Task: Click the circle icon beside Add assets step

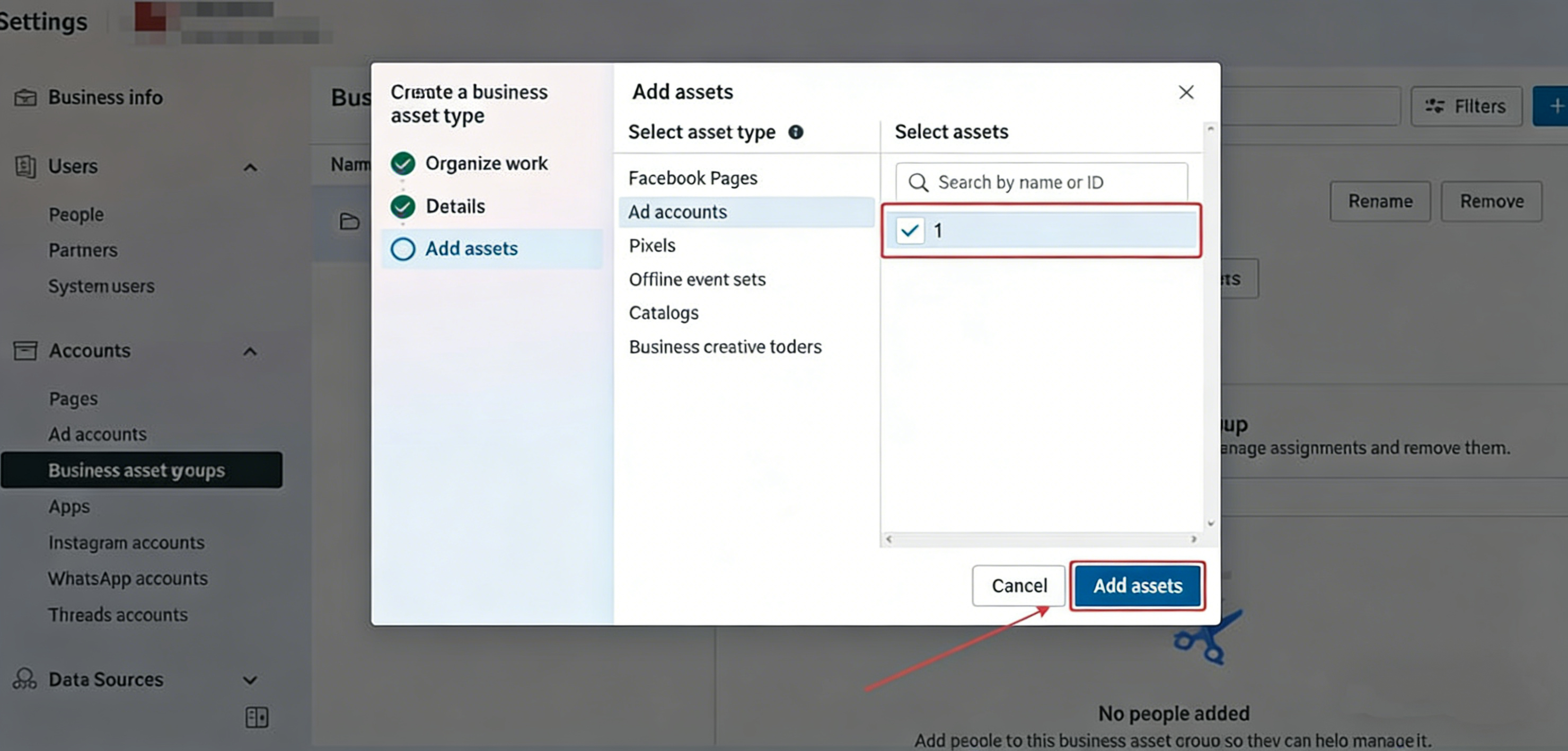Action: (x=403, y=249)
